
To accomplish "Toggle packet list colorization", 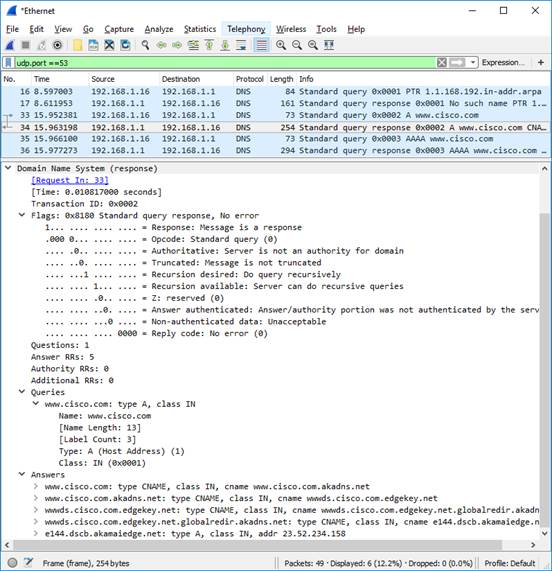I will tap(261, 45).
